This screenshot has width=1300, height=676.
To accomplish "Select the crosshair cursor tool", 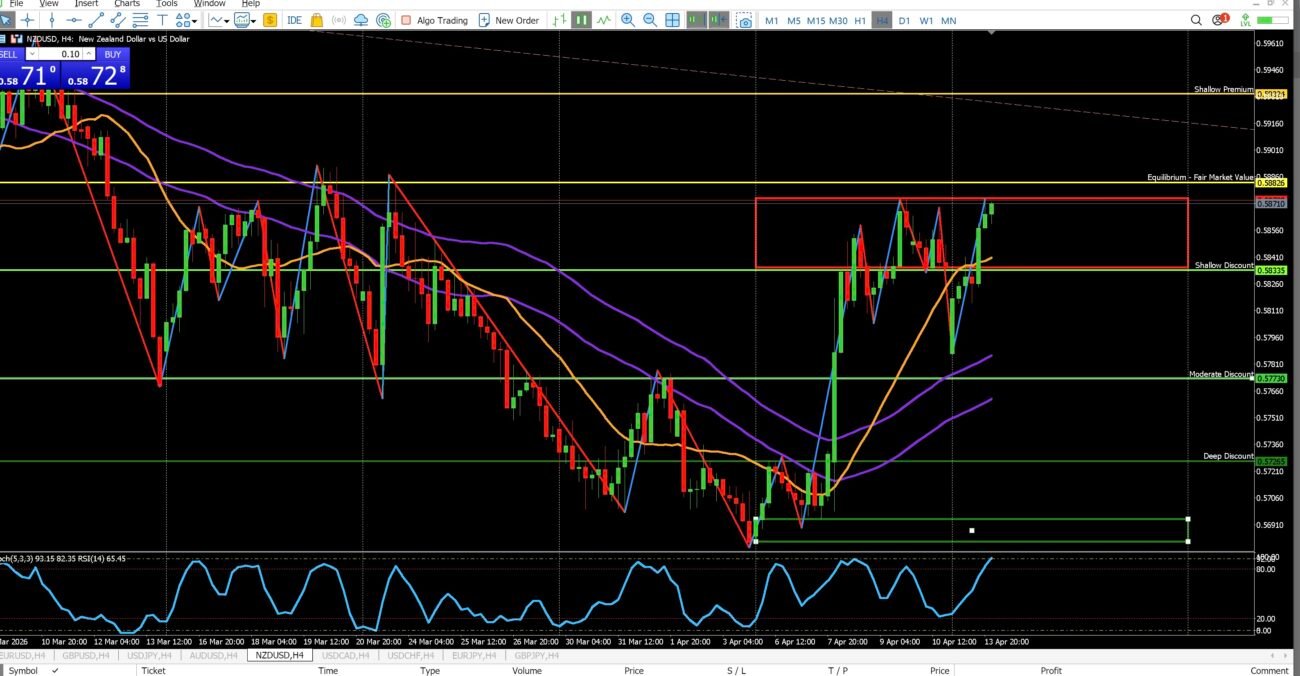I will click(27, 20).
